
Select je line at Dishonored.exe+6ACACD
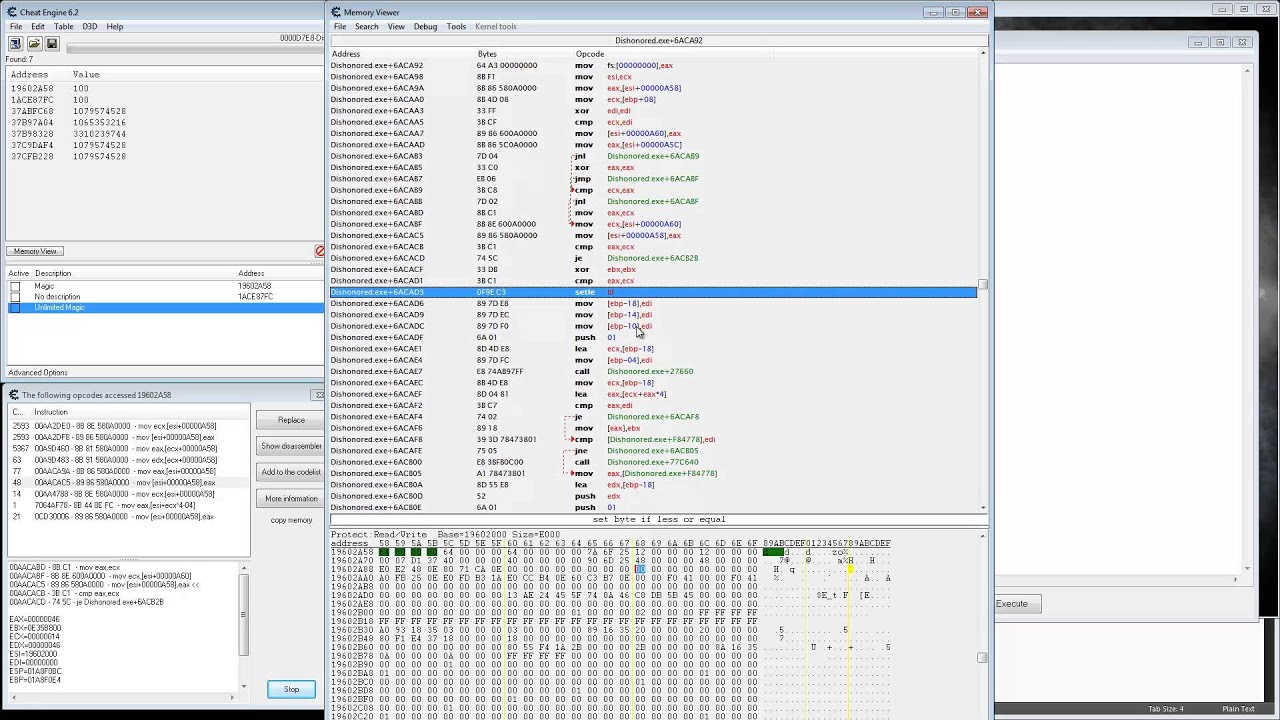pos(653,258)
